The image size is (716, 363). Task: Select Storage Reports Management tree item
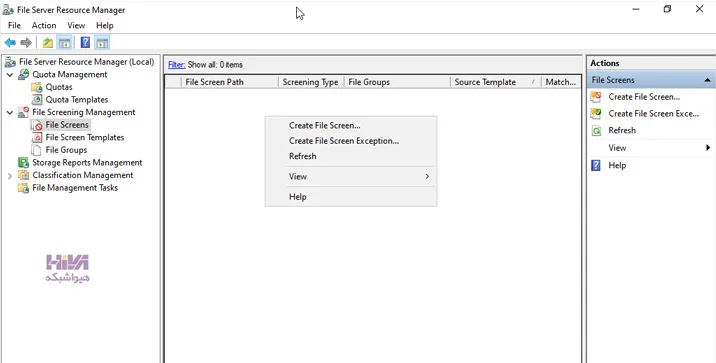click(x=87, y=163)
